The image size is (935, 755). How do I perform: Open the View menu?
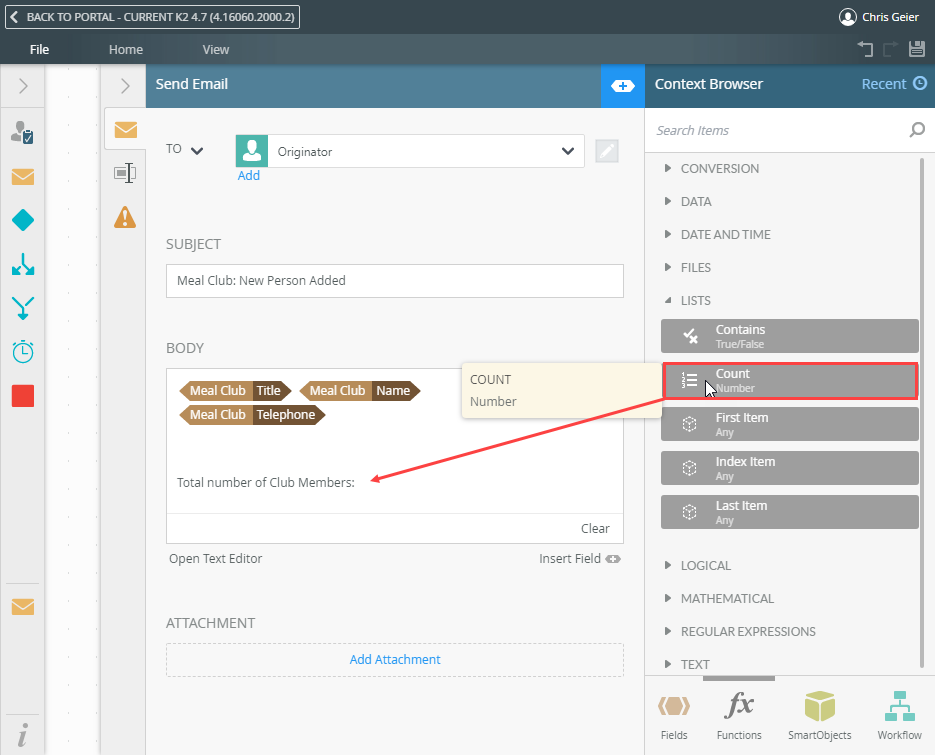[215, 49]
